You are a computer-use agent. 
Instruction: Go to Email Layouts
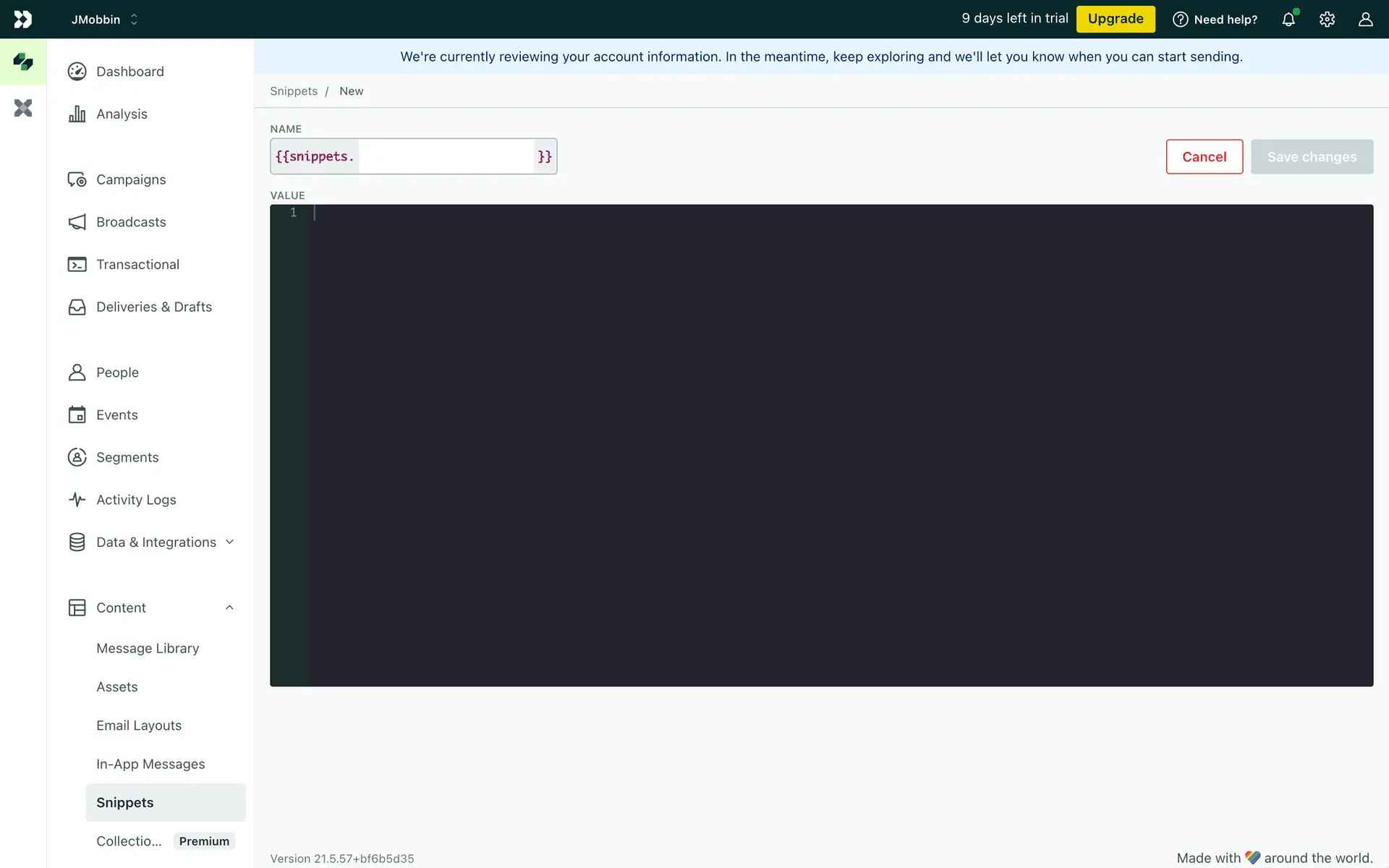pyautogui.click(x=139, y=726)
